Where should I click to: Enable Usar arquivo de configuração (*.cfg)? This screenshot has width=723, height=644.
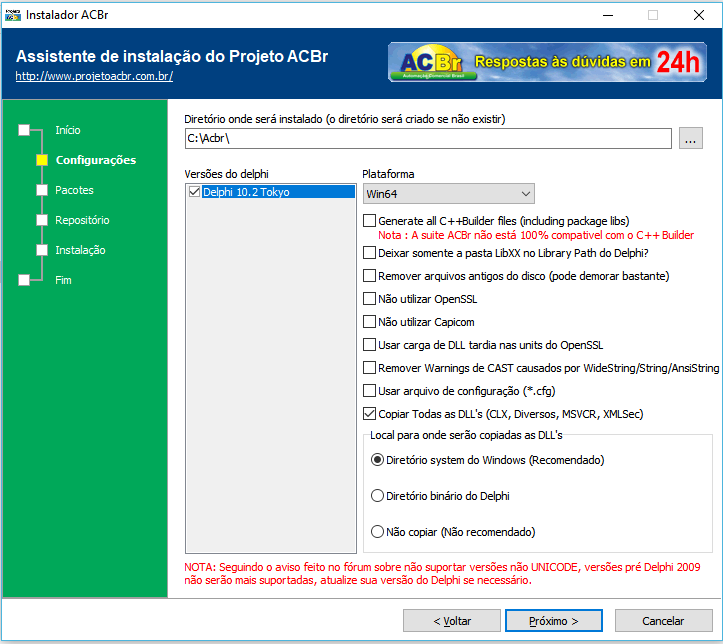click(369, 391)
